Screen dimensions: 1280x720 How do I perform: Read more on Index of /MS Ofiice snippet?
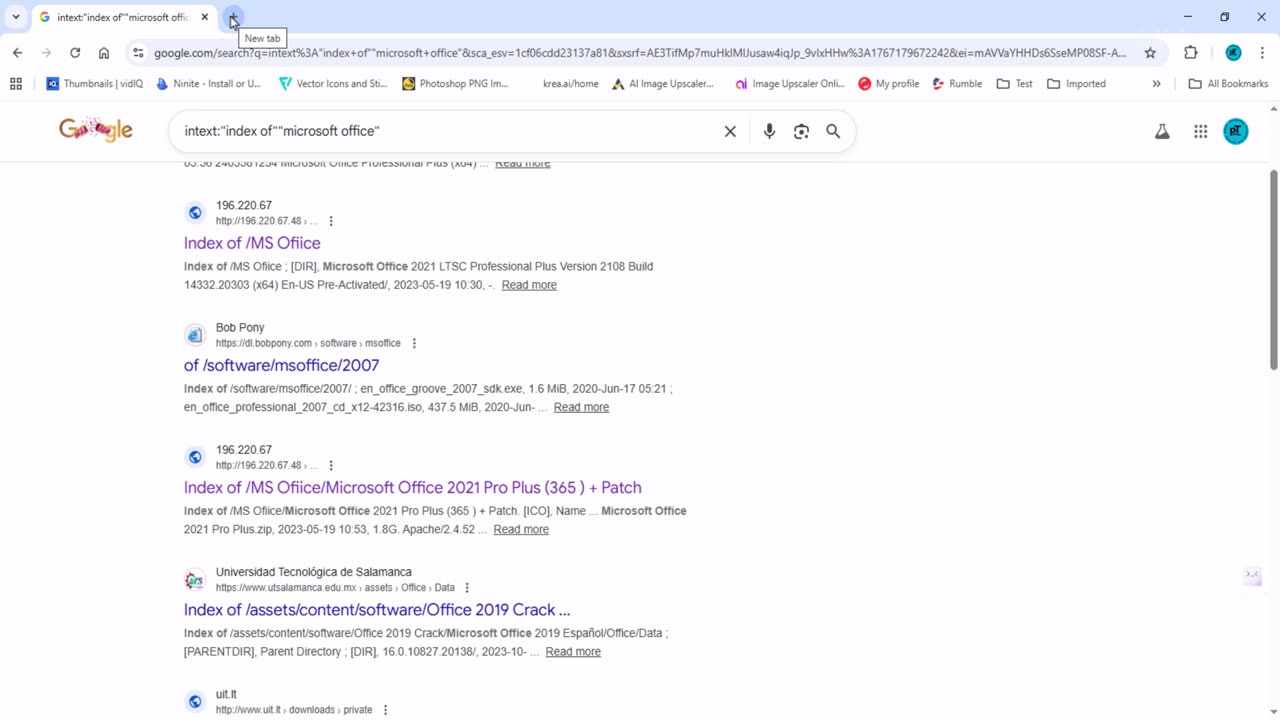coord(529,285)
